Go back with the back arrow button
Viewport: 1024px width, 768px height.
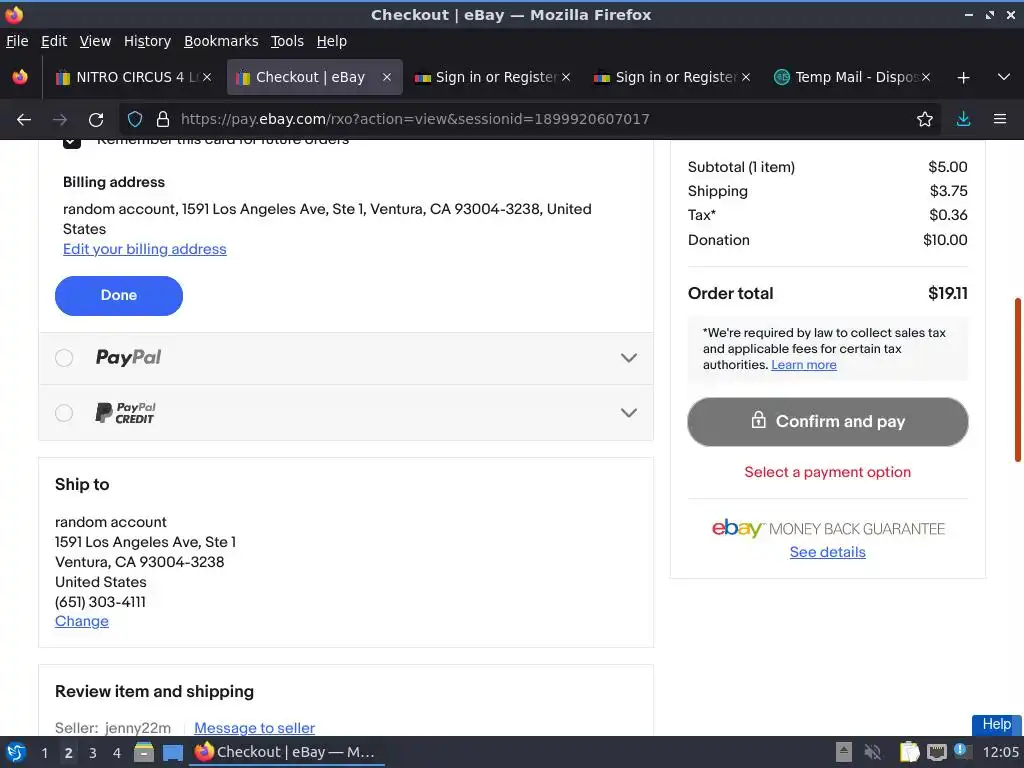coord(24,120)
